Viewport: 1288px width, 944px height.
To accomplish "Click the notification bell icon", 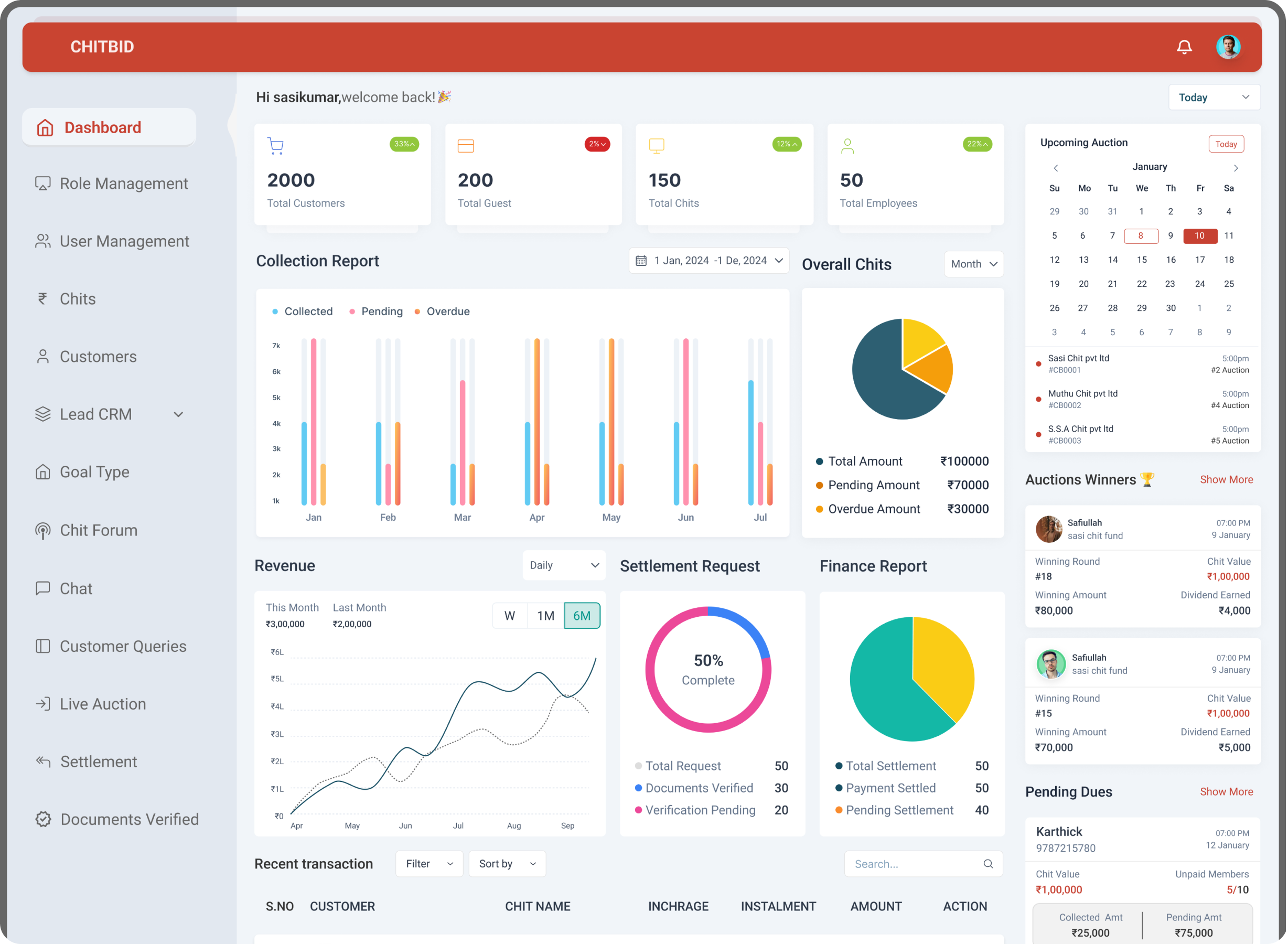I will point(1184,47).
